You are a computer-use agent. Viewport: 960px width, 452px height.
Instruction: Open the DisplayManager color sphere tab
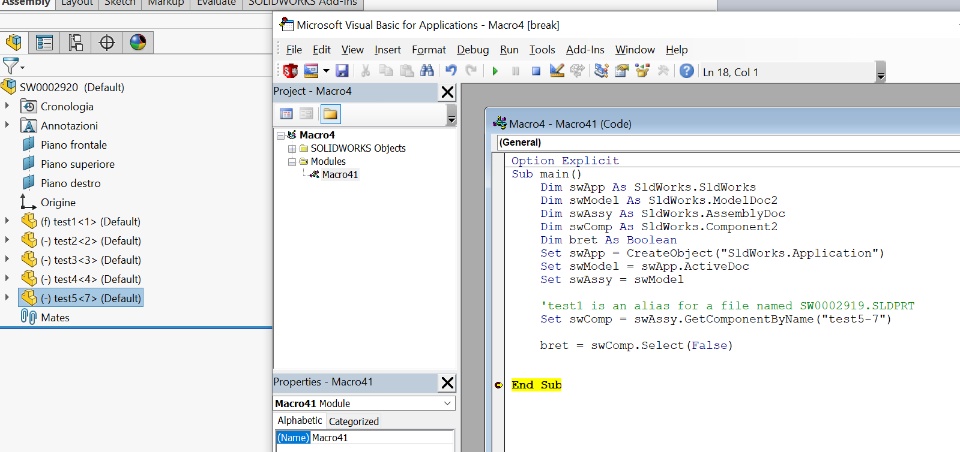click(x=138, y=42)
